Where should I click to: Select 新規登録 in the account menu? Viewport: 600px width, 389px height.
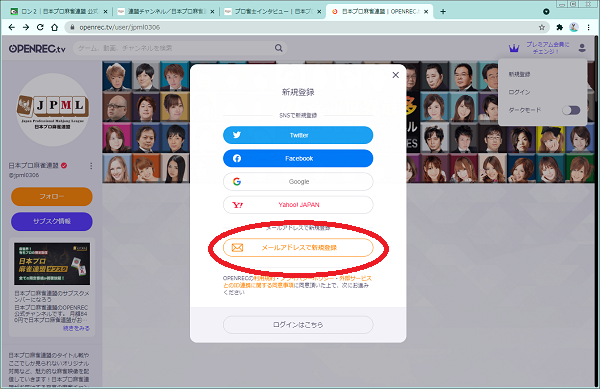pyautogui.click(x=519, y=74)
